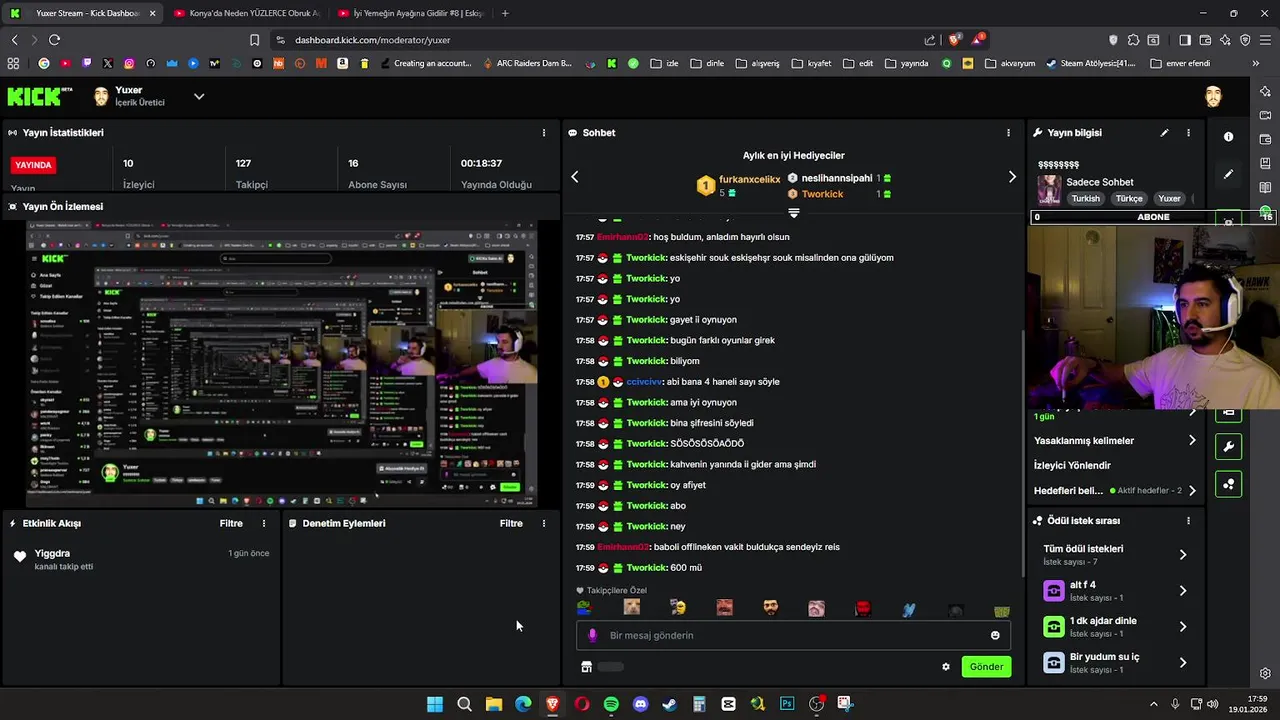This screenshot has height=720, width=1280.
Task: Click the Brave Shields lion icon in the address bar
Action: tap(955, 40)
